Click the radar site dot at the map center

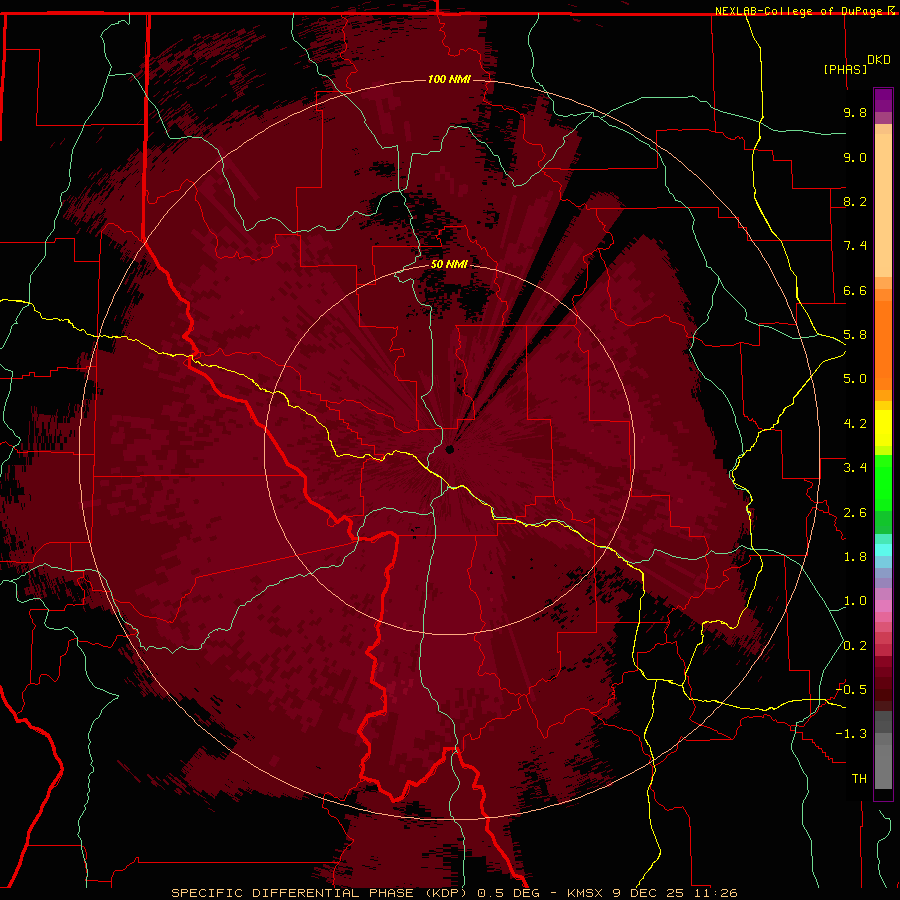449,449
